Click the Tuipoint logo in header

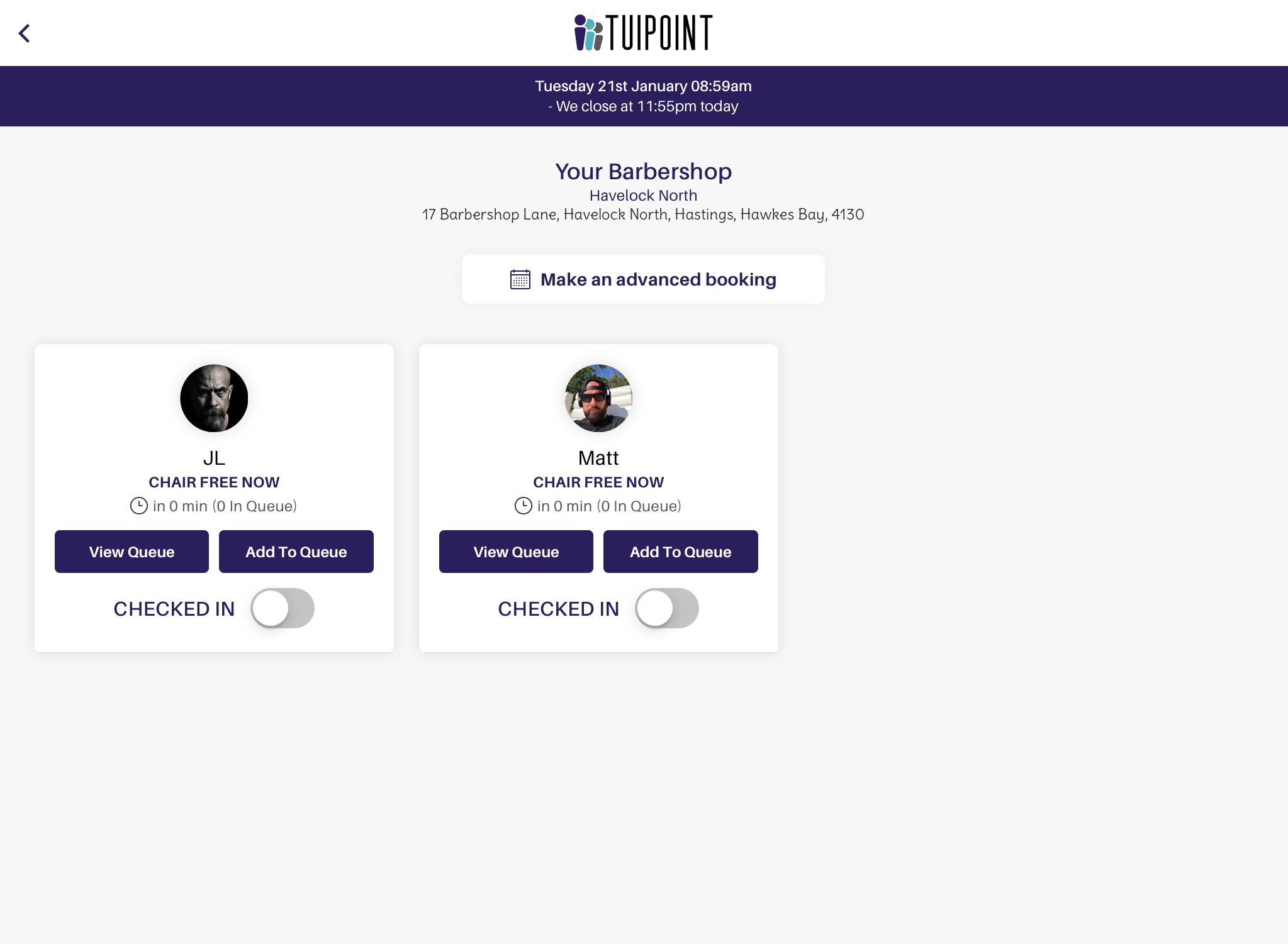(643, 33)
